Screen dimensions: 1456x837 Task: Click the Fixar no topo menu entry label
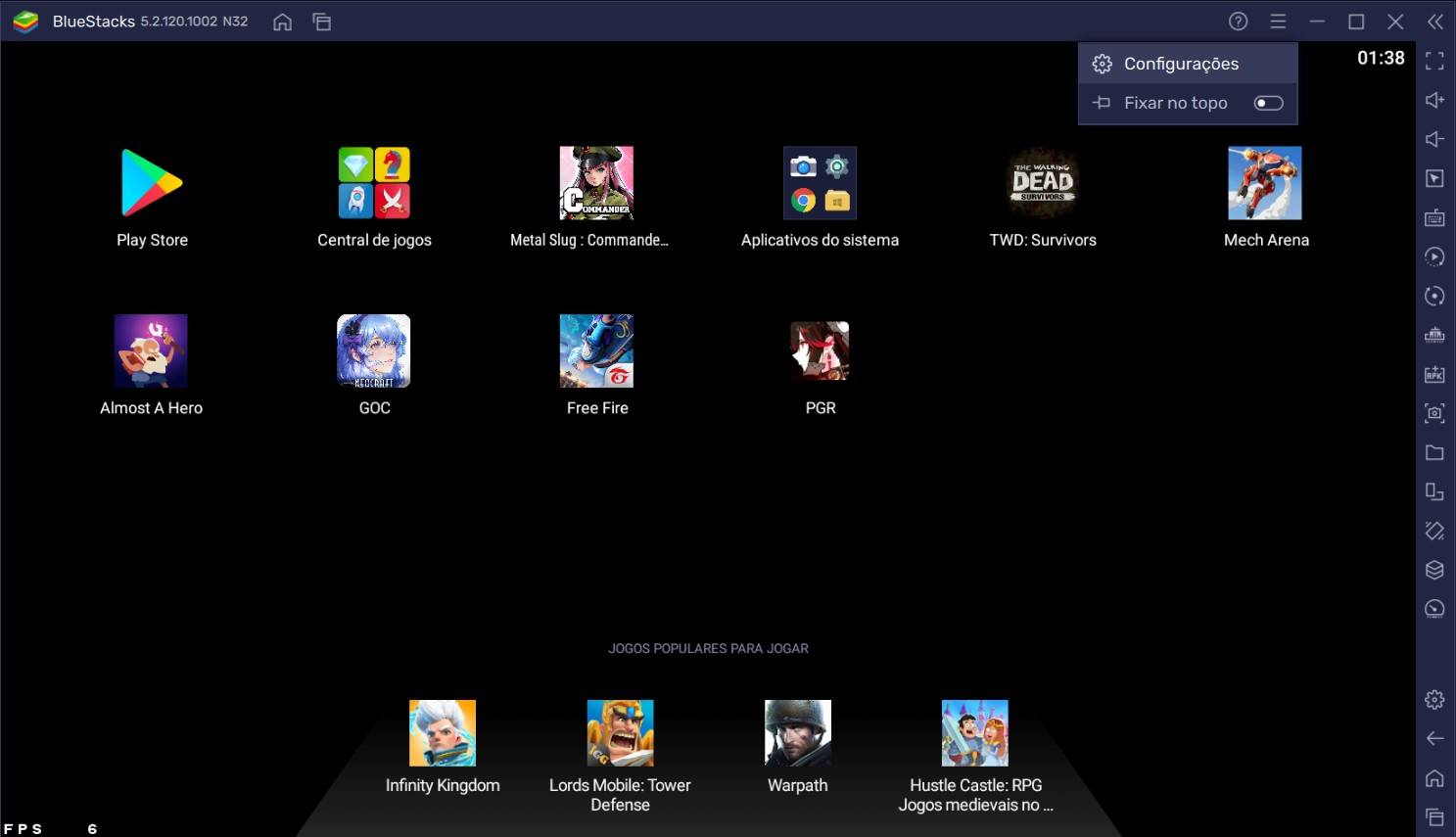[1175, 103]
